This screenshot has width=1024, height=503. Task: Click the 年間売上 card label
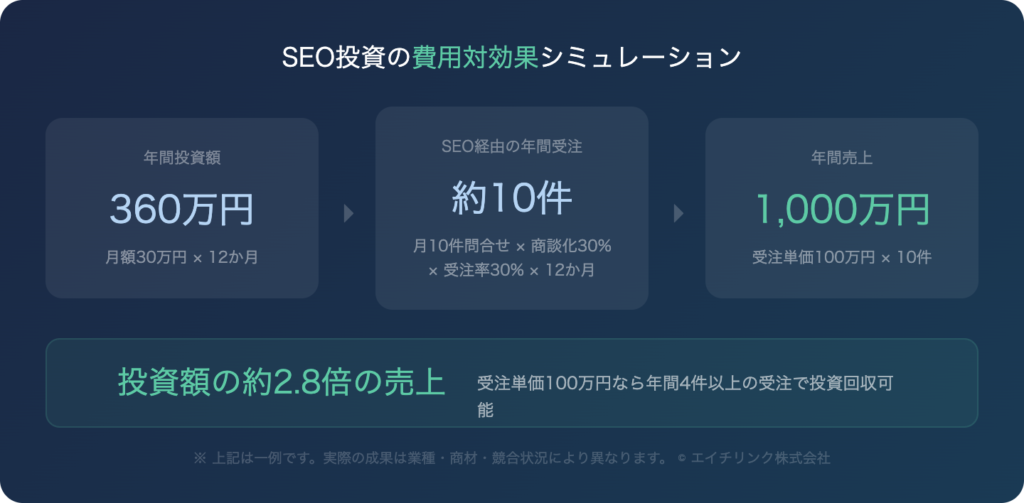coord(842,157)
